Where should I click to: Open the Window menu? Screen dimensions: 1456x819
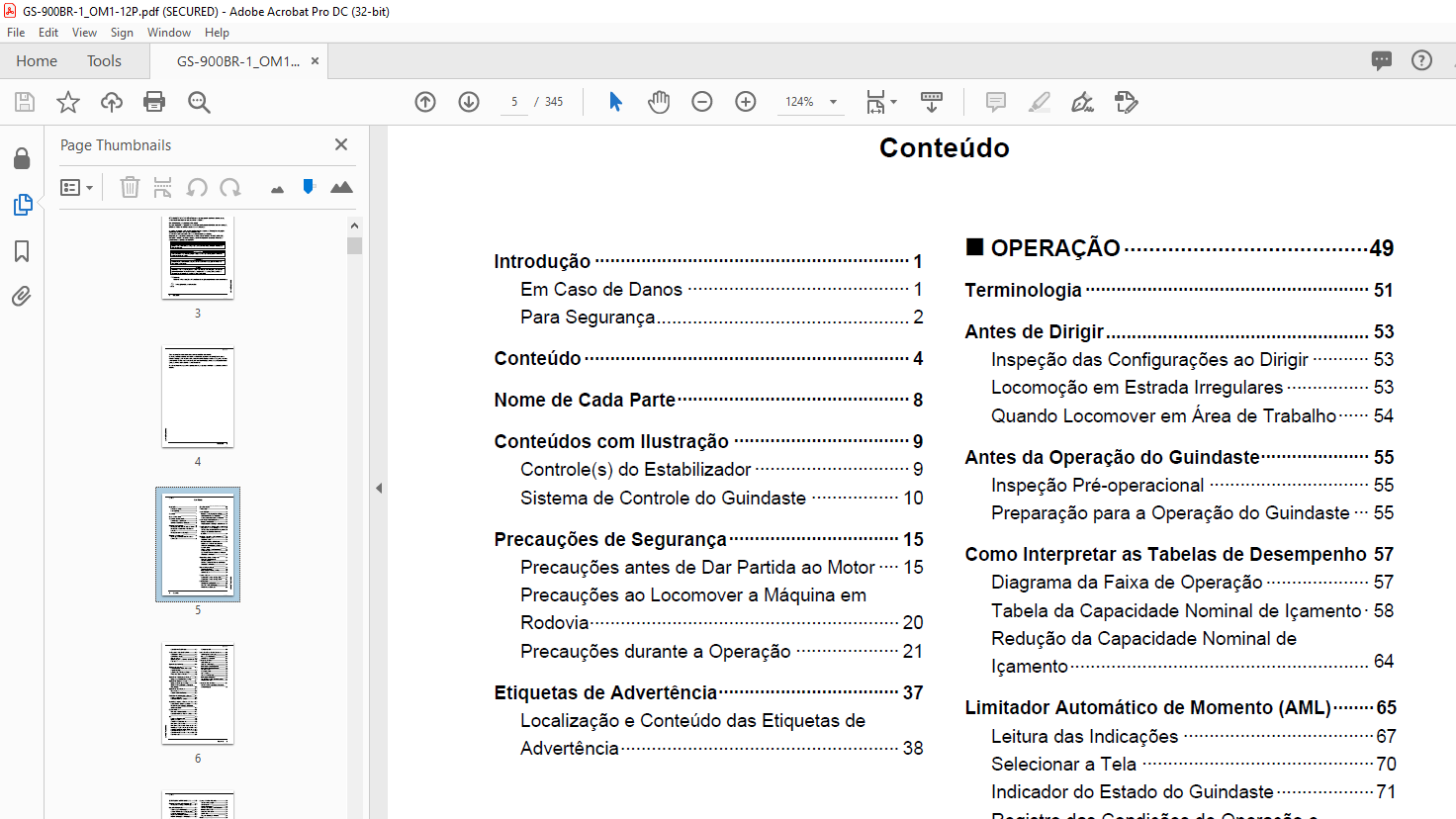[169, 33]
